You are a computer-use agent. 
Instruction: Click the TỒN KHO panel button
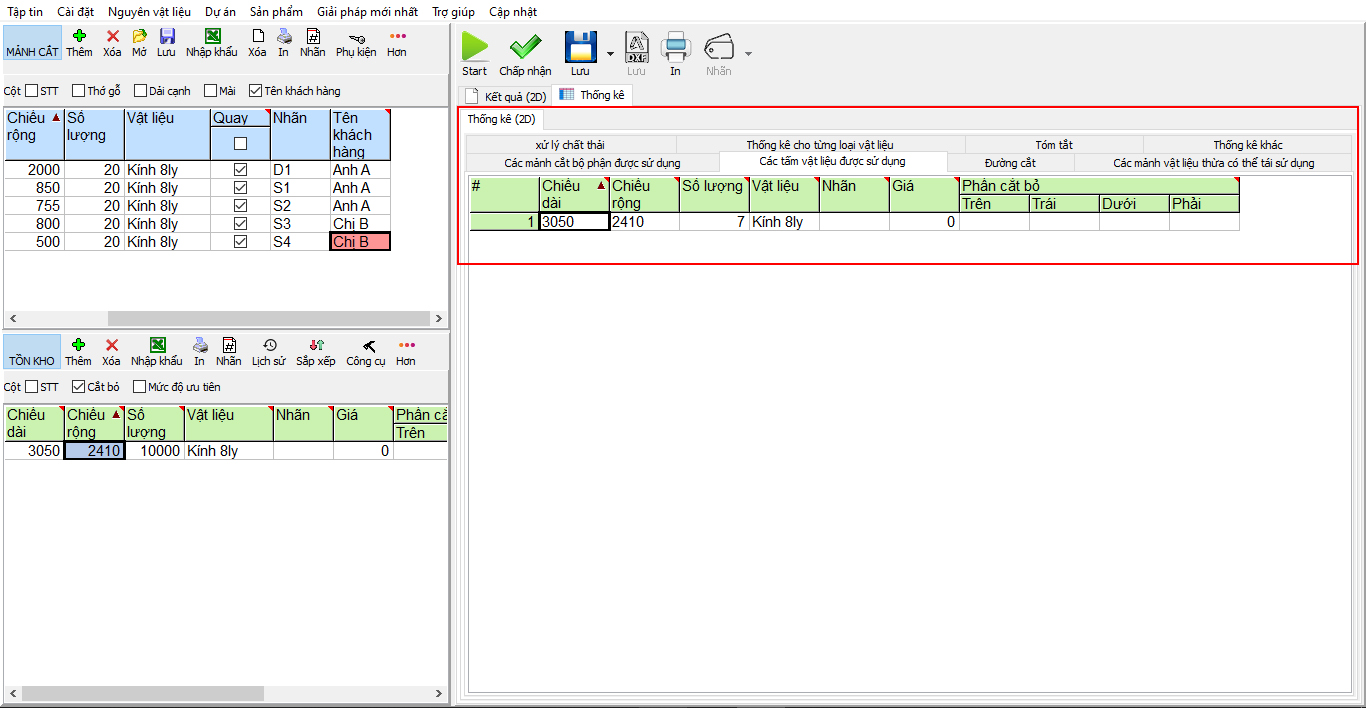[32, 360]
